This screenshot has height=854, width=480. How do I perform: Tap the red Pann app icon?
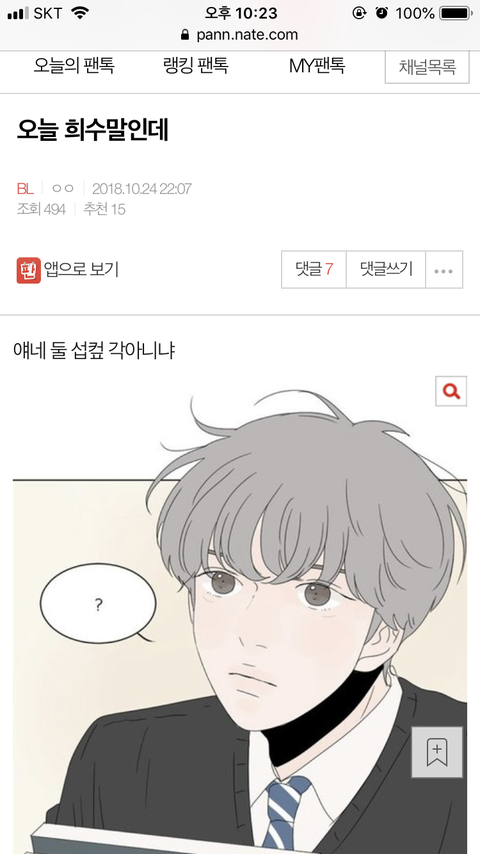(28, 270)
